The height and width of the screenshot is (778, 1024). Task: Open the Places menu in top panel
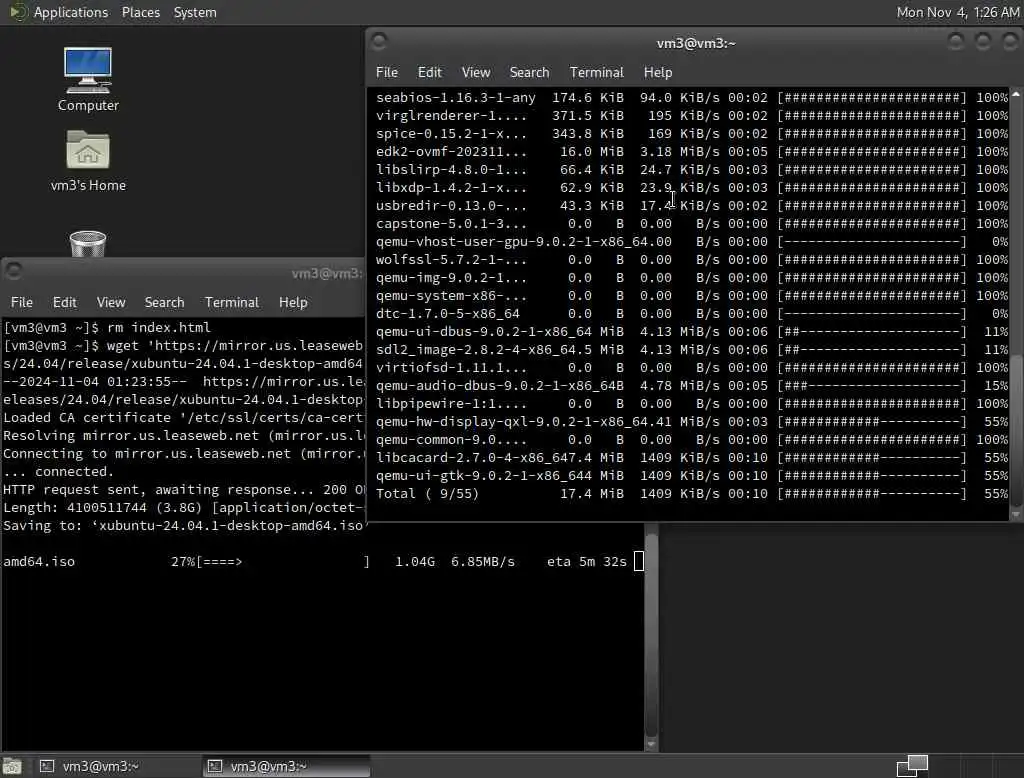[x=140, y=12]
